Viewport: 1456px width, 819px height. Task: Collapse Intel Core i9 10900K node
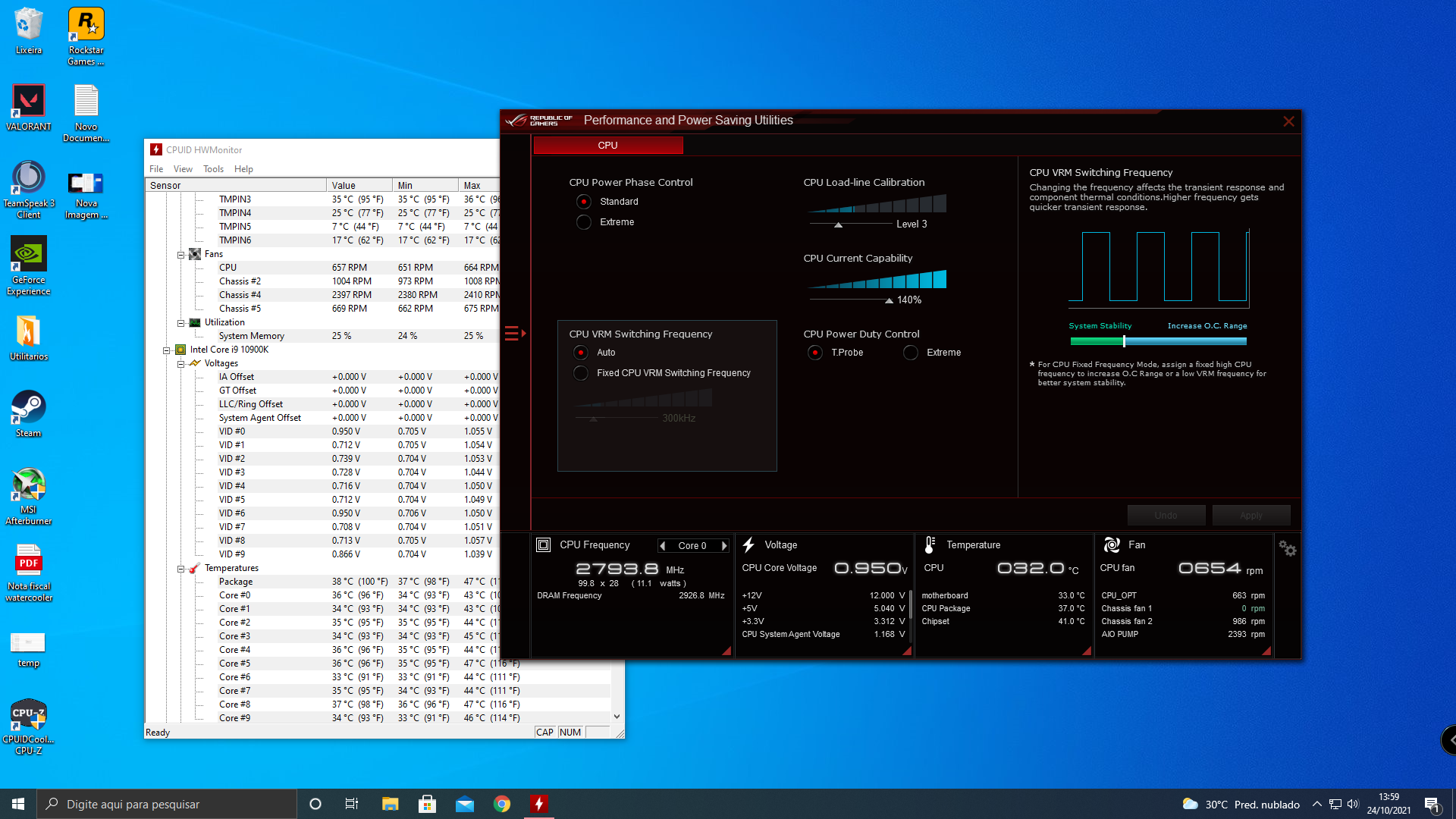[166, 350]
